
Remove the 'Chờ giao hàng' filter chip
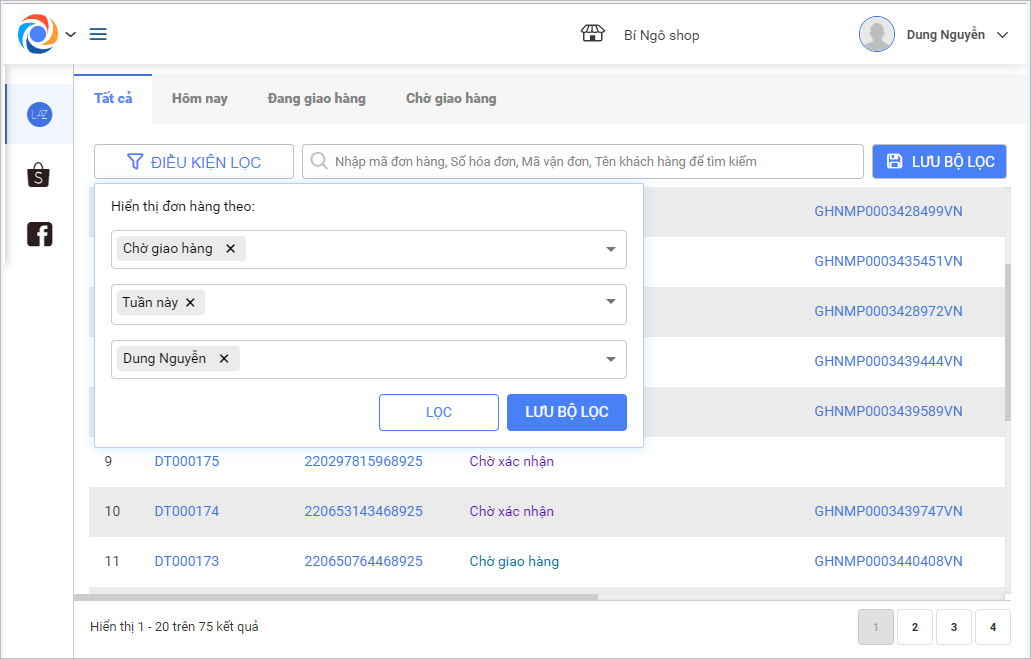coord(230,249)
